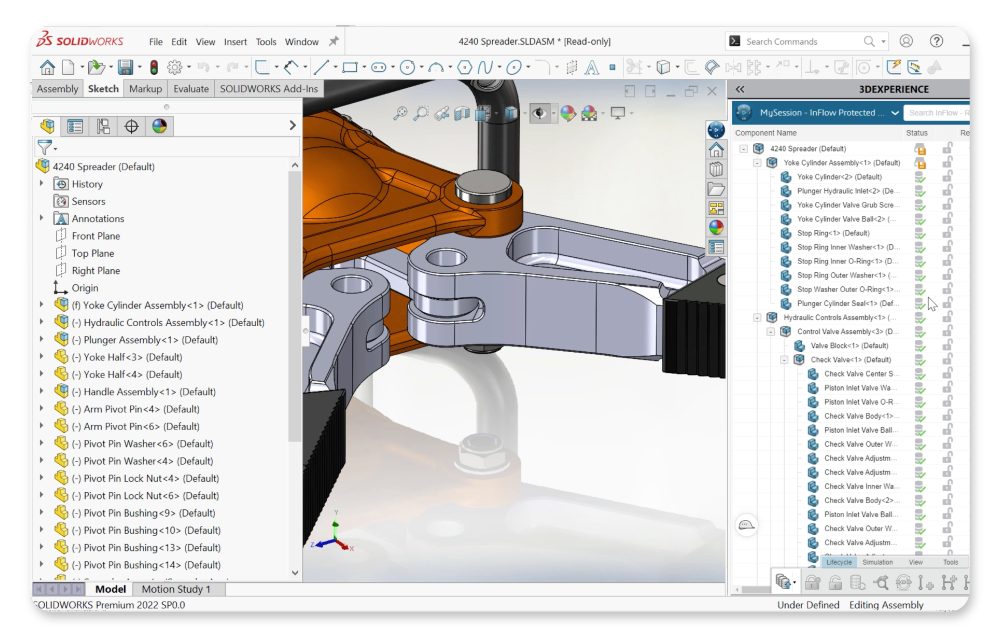Open the FeatureManager design tree tab
The image size is (1000, 637).
click(x=47, y=126)
